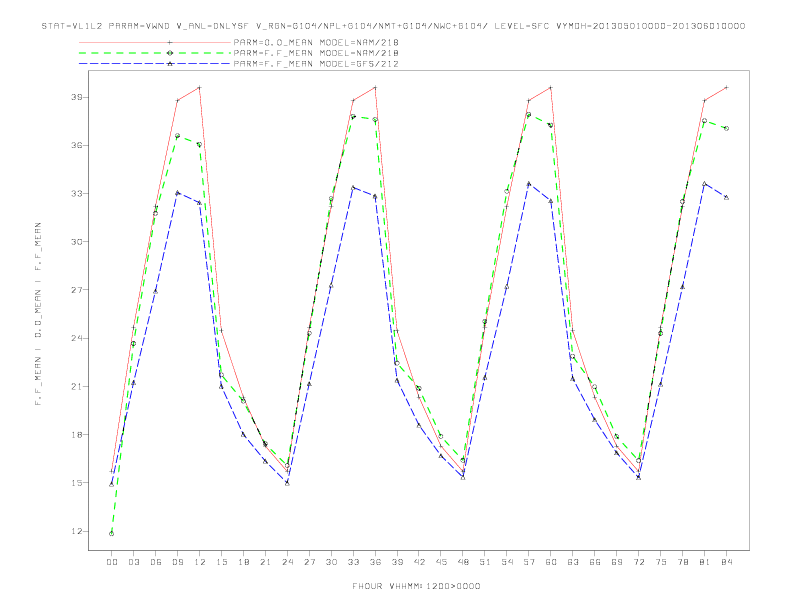The width and height of the screenshot is (792, 612).
Task: Select legend entry PARM=O.O_MEAN MODEL=NAM/218
Action: click(316, 42)
